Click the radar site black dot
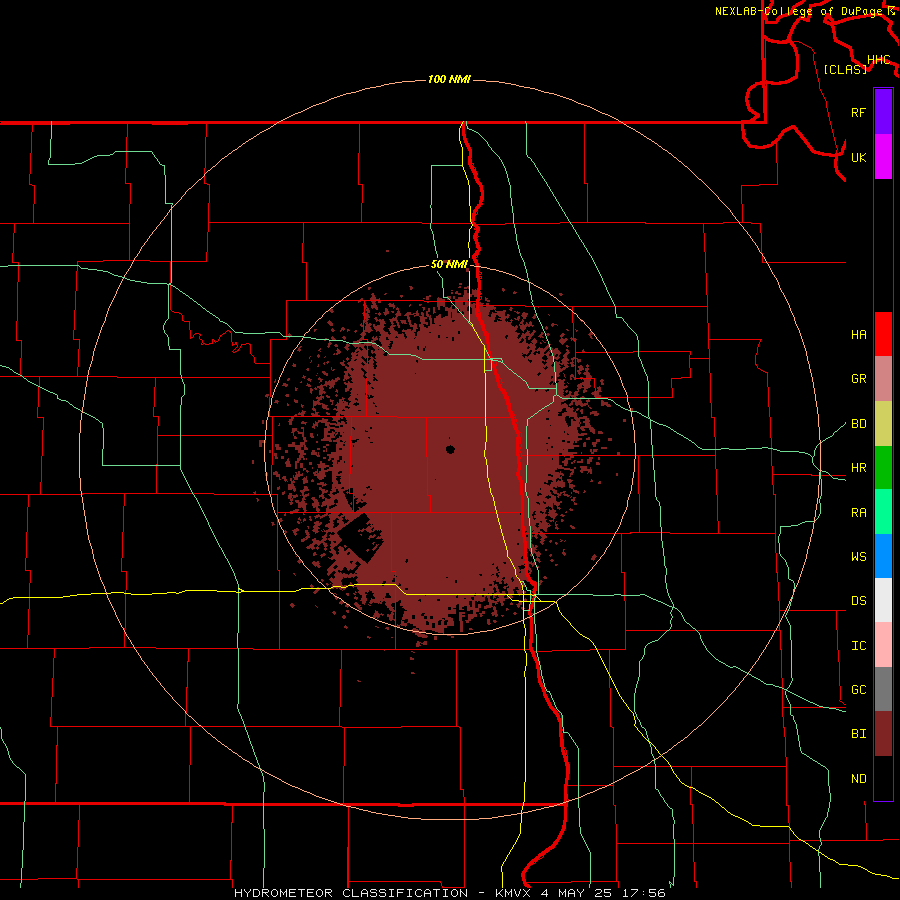This screenshot has height=900, width=900. [x=450, y=449]
